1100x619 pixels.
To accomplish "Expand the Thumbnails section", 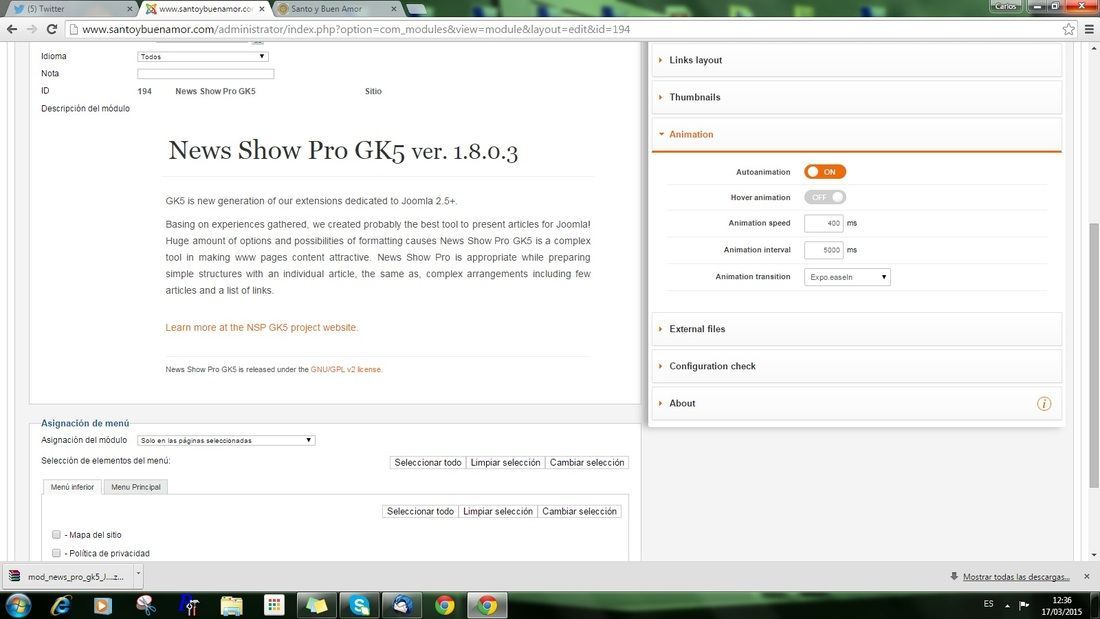I will 857,98.
